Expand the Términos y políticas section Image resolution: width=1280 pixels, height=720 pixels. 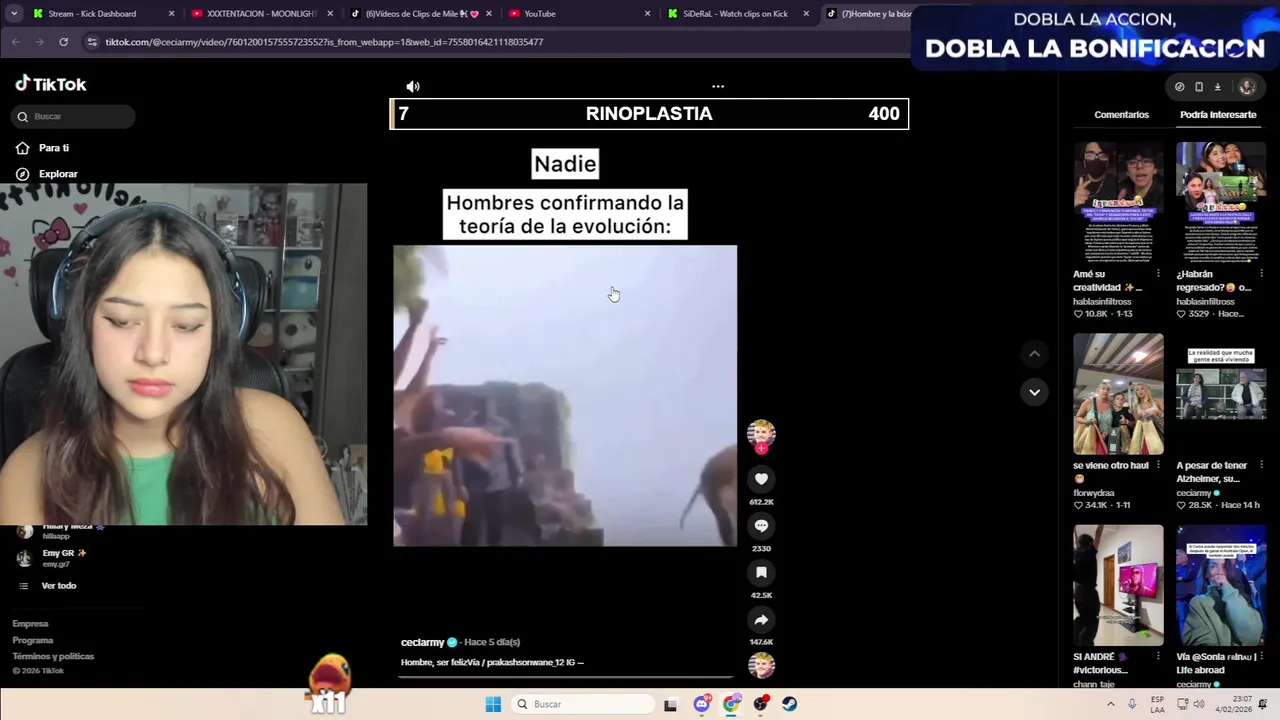53,656
